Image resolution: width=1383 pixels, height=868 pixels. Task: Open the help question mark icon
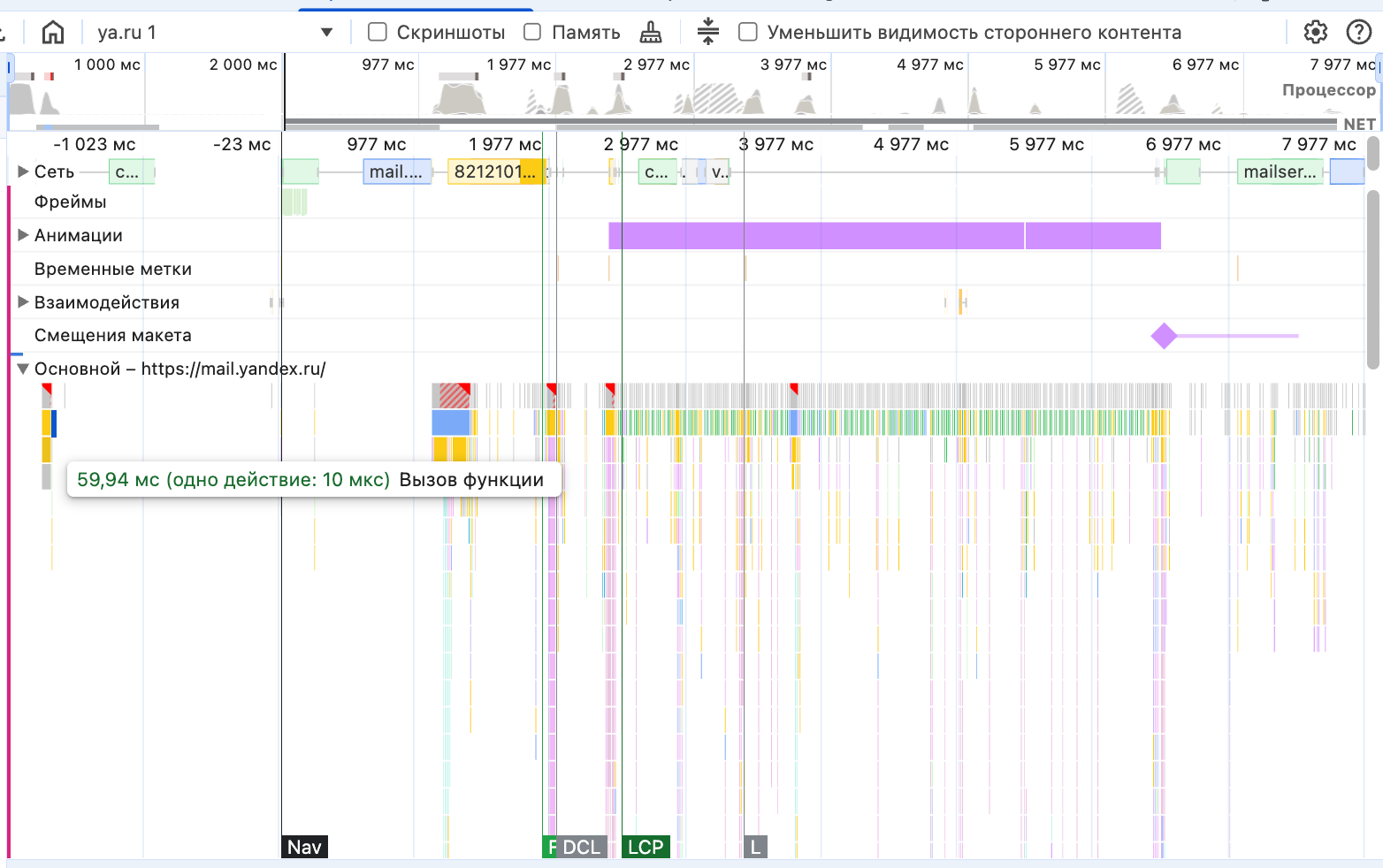click(1358, 33)
